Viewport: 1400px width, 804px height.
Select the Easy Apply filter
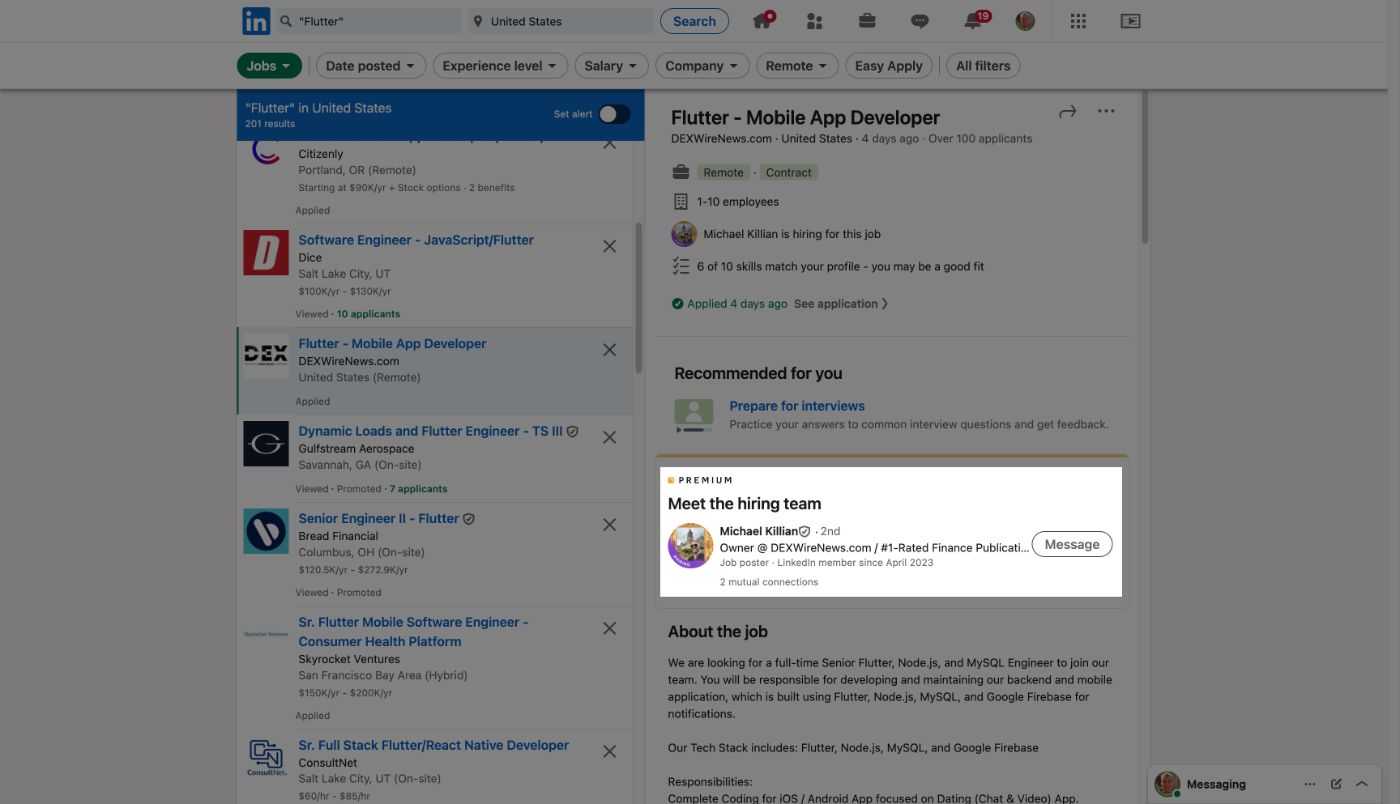888,66
